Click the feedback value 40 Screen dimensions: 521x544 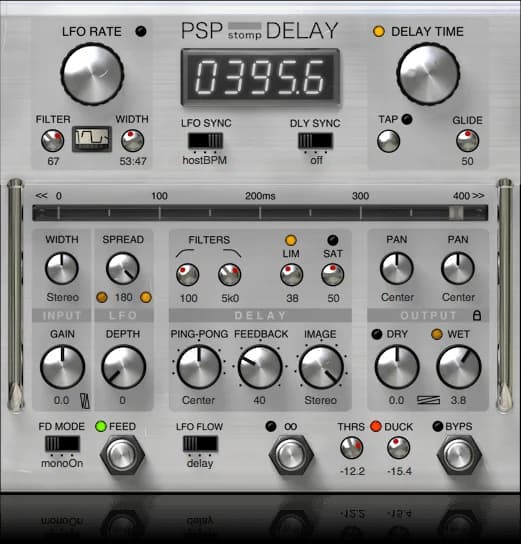point(259,400)
